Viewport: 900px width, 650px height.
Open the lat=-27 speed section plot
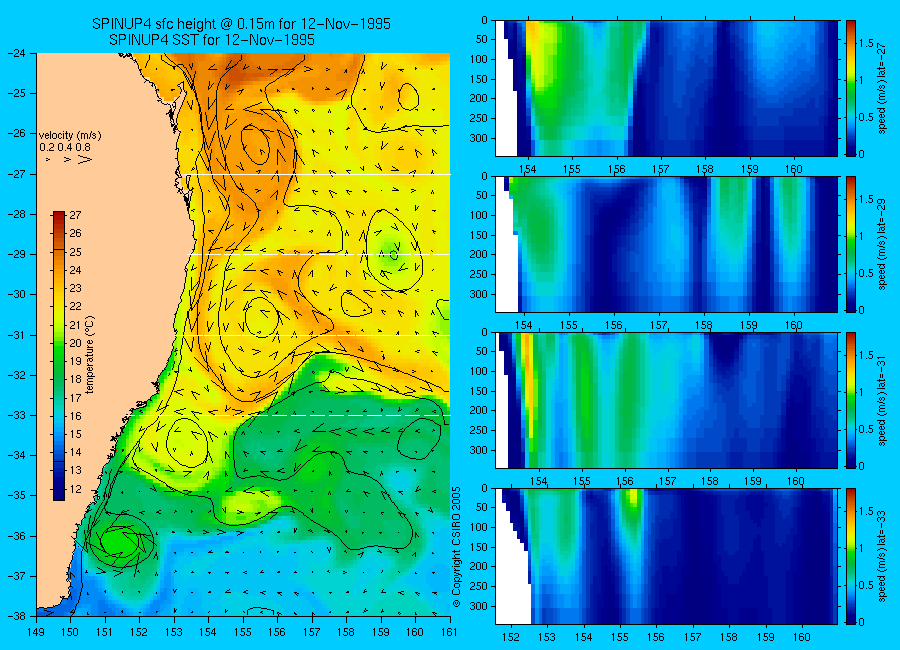pyautogui.click(x=666, y=88)
